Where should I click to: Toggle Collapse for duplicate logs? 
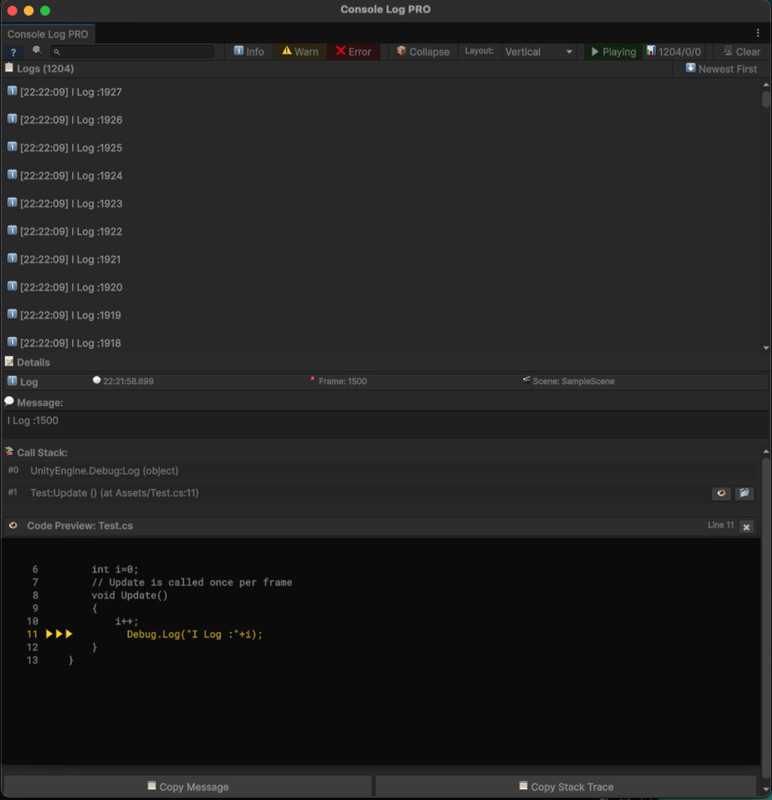[423, 52]
